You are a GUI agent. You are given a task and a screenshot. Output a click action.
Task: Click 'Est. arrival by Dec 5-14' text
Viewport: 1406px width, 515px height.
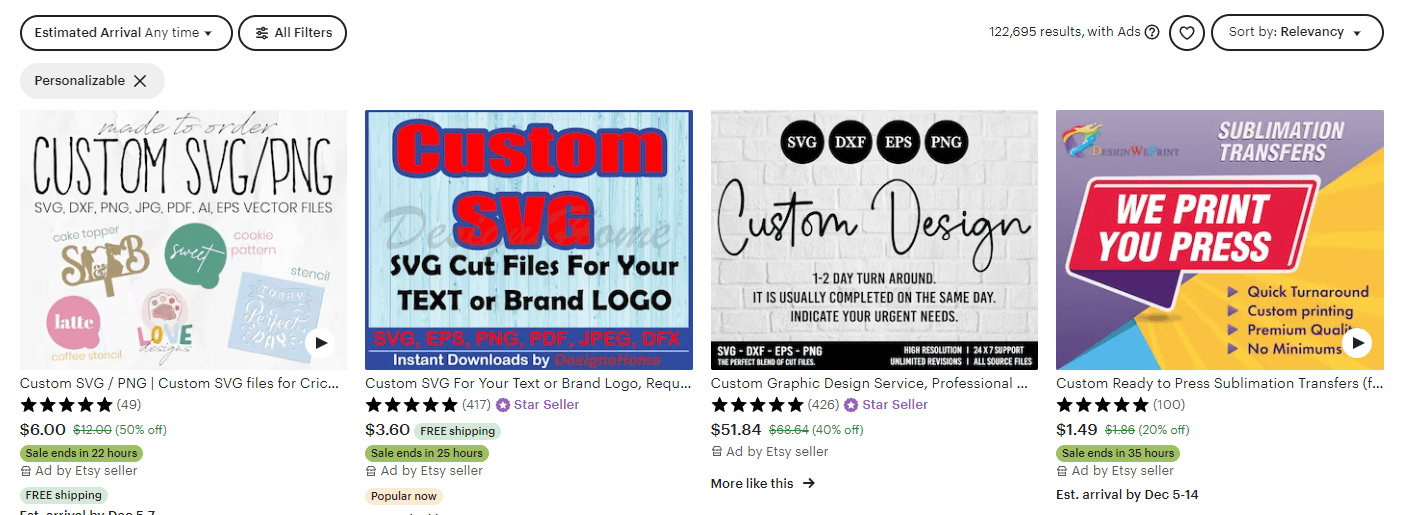(x=1127, y=495)
